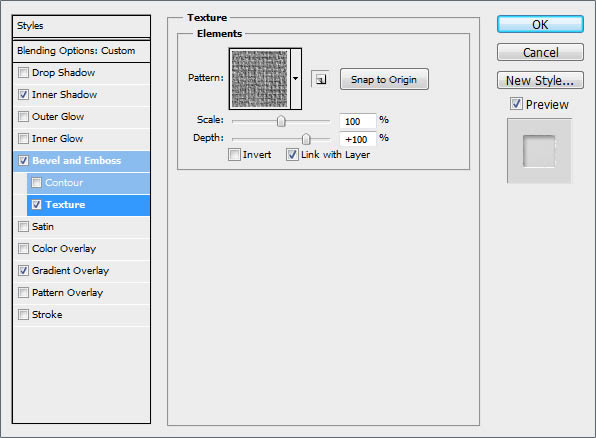Enable the Drop Shadow effect checkbox

point(24,72)
